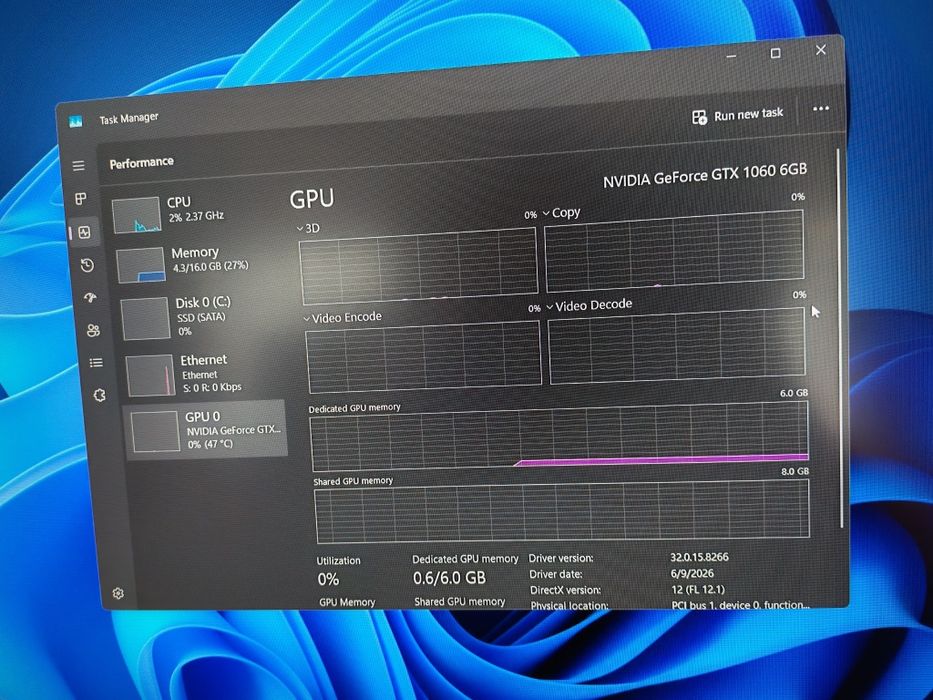The width and height of the screenshot is (933, 700).
Task: Click the 0% (47 °C) GPU temperature text
Action: point(210,444)
